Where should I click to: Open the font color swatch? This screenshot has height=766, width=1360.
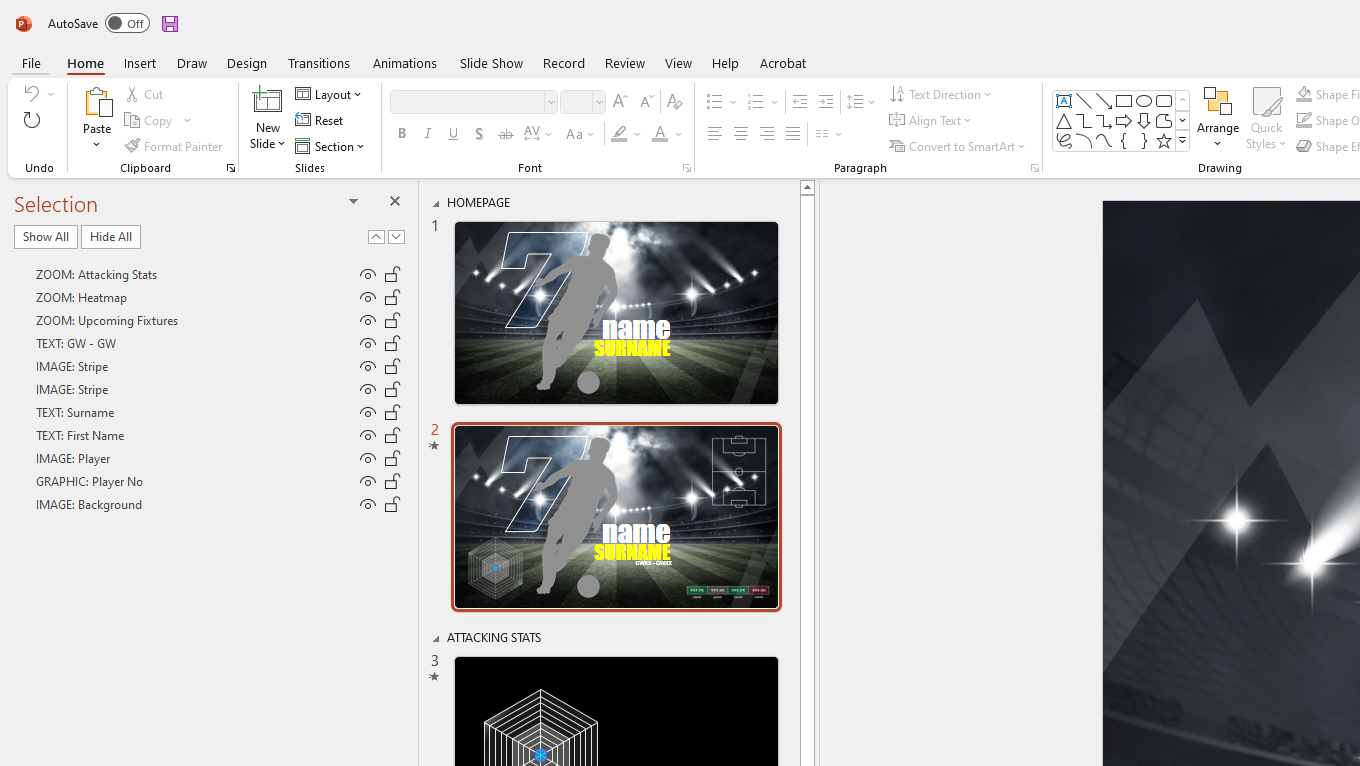click(660, 134)
